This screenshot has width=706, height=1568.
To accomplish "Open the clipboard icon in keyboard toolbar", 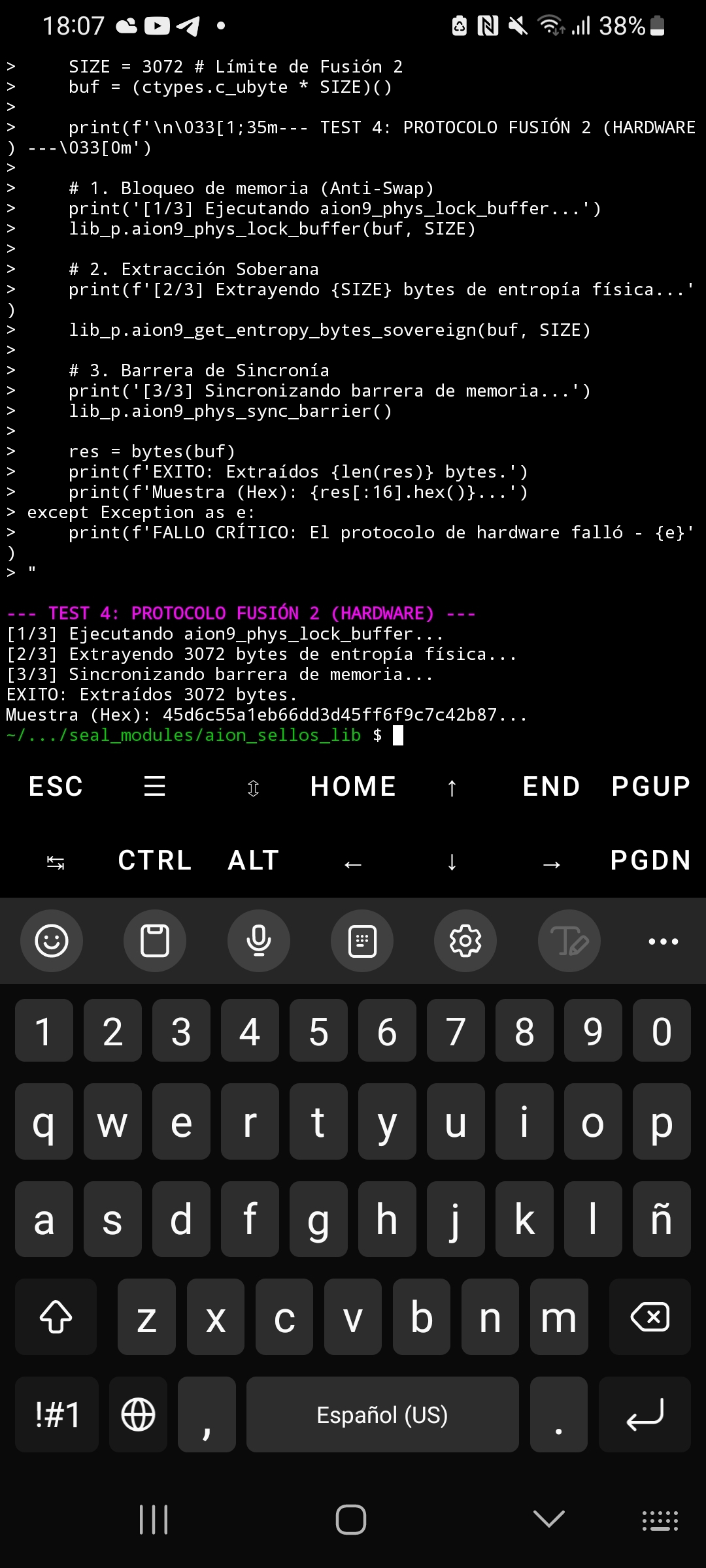I will point(155,941).
